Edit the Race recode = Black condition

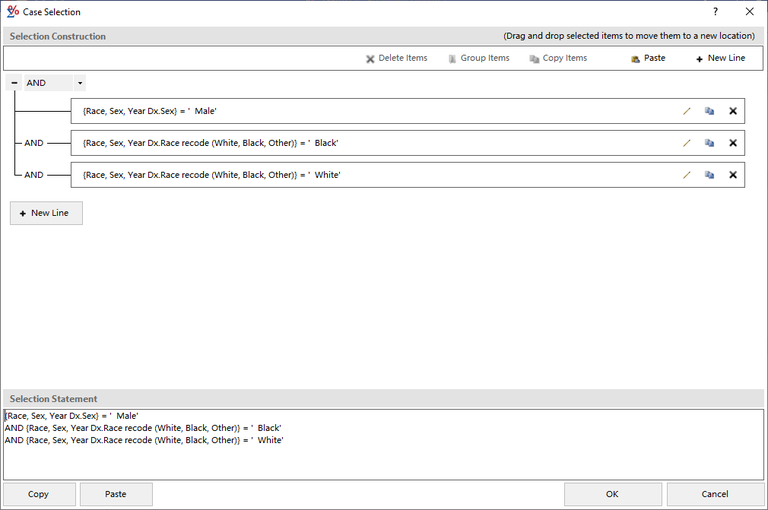coord(687,143)
